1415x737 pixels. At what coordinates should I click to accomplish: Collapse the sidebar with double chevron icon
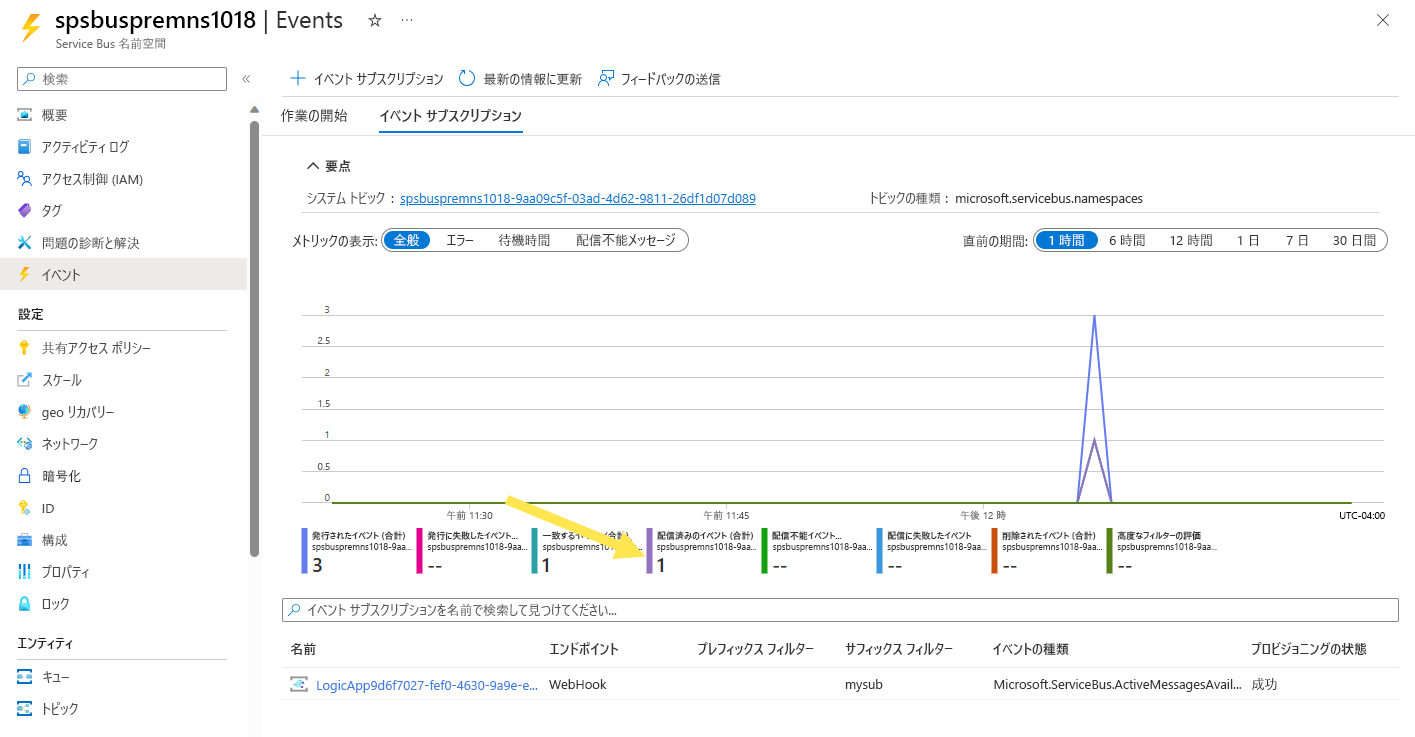click(x=246, y=79)
